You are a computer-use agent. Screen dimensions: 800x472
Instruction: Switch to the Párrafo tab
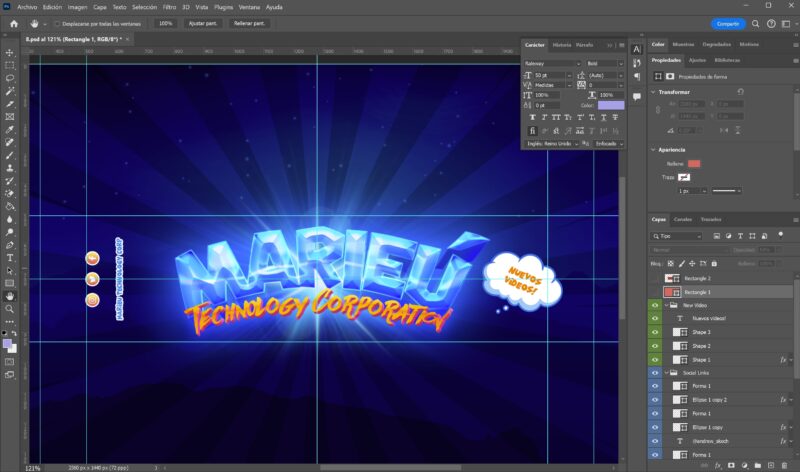(x=585, y=45)
